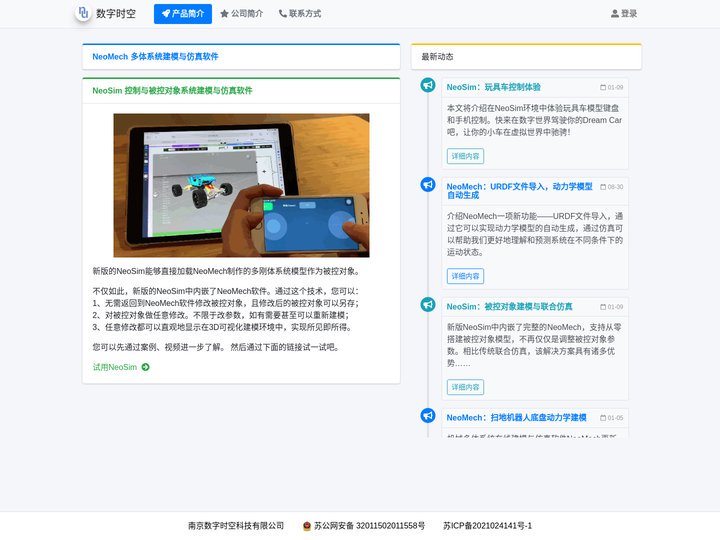Click the calendar icon by date 01-09 in 玩具车控制体验
This screenshot has width=720, height=540.
pos(603,87)
